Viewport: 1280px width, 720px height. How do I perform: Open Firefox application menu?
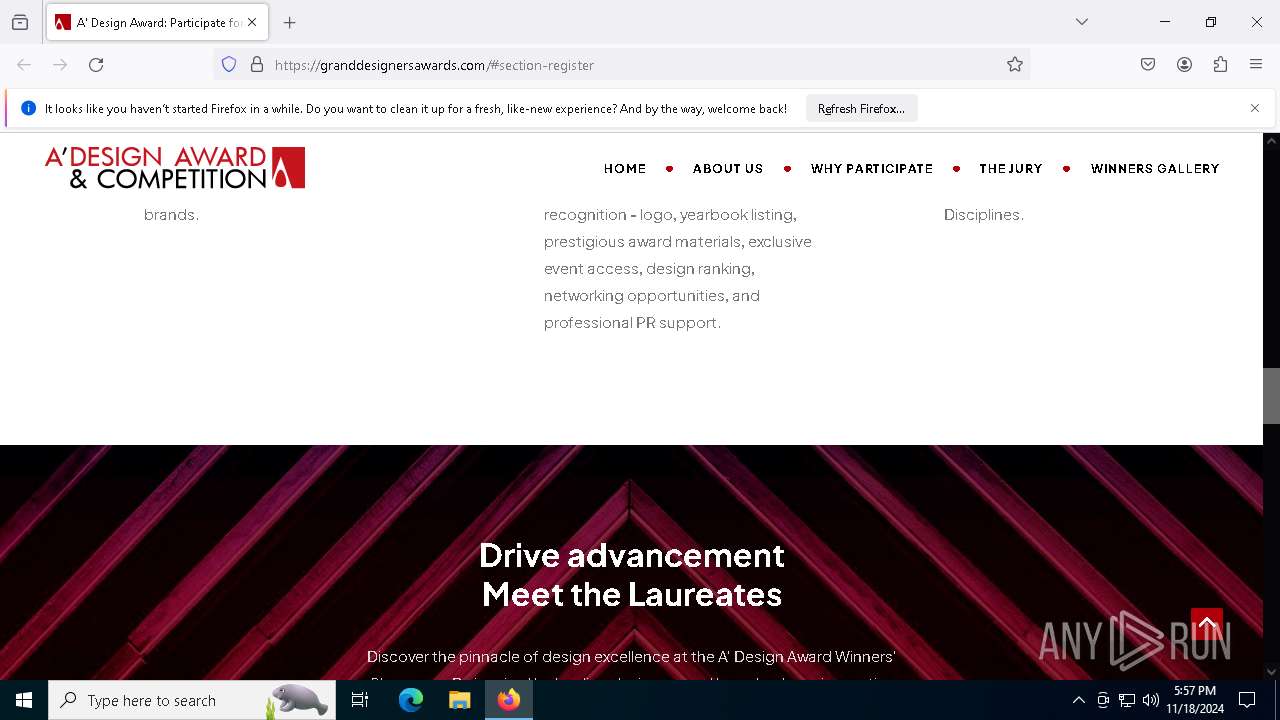click(x=1256, y=65)
